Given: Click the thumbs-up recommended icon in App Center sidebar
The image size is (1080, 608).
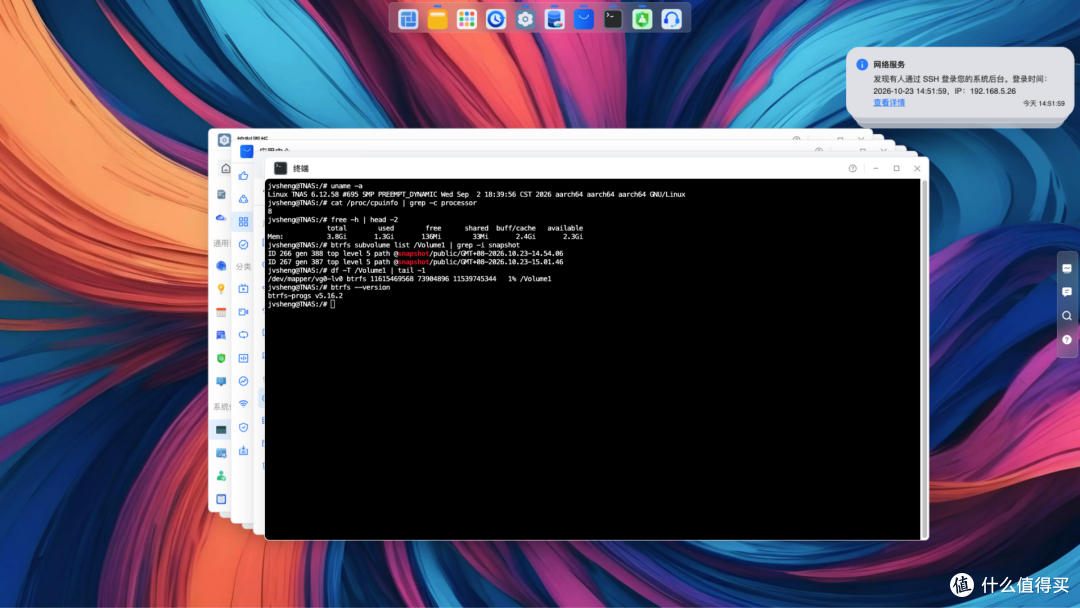Looking at the screenshot, I should pyautogui.click(x=243, y=176).
